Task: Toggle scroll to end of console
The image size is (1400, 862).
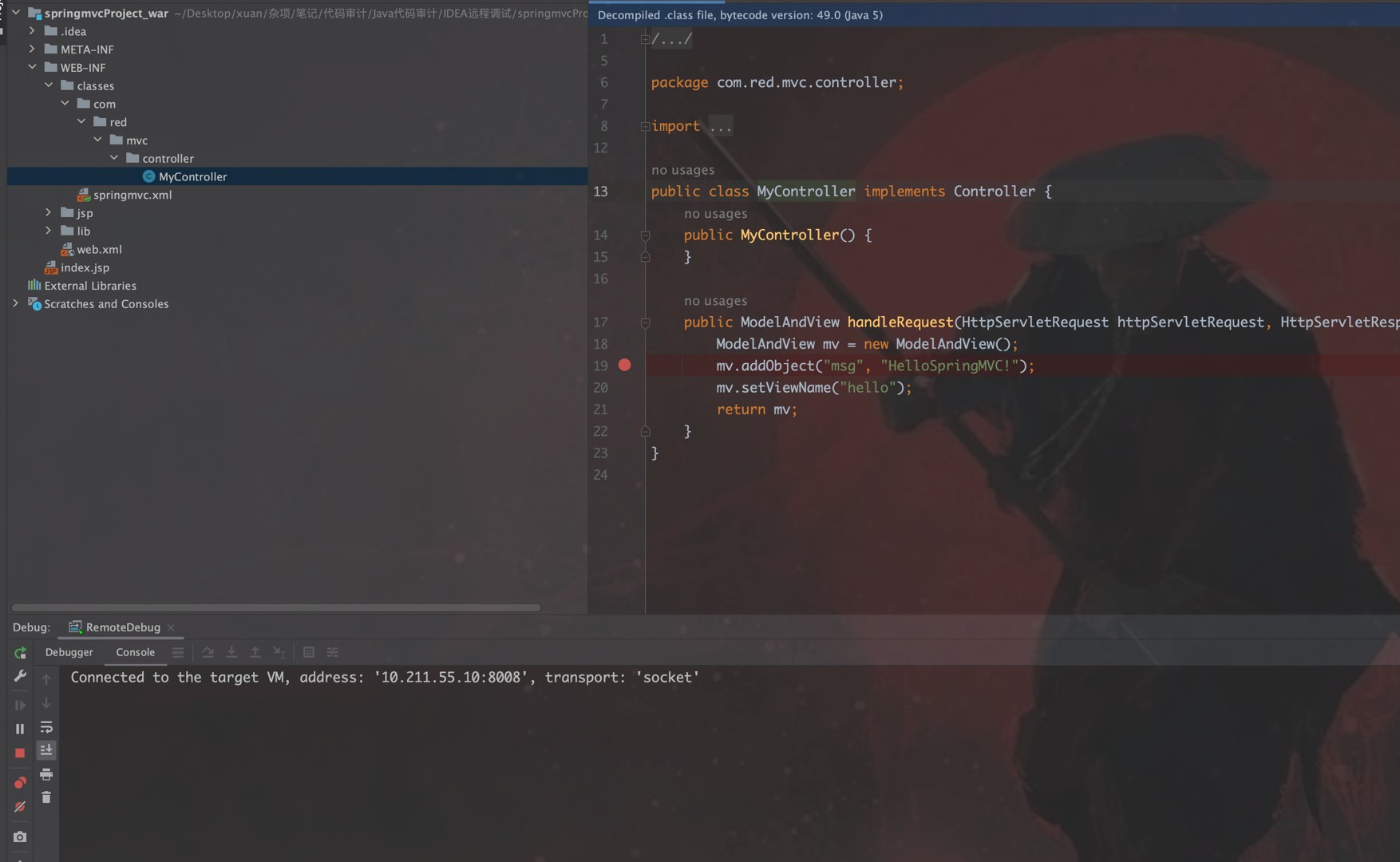Action: 46,749
